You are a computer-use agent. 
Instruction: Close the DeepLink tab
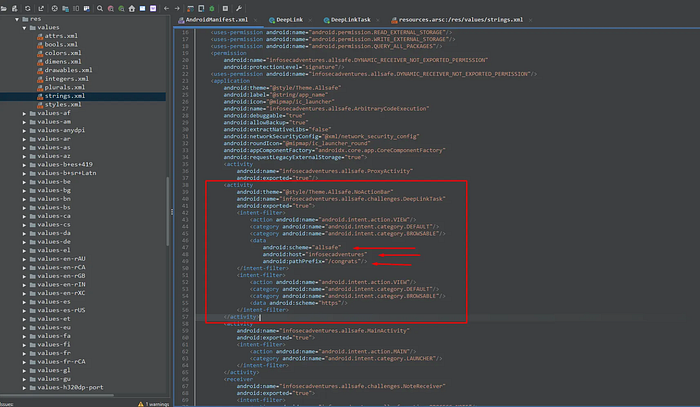(310, 20)
